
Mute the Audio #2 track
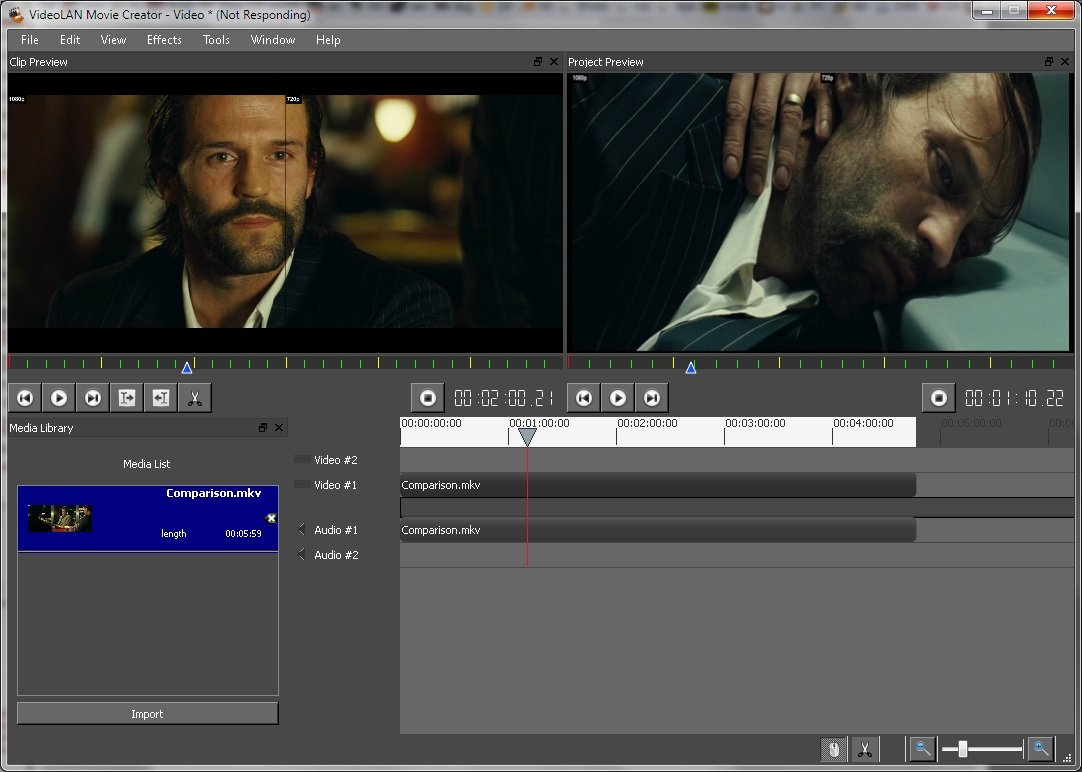301,555
